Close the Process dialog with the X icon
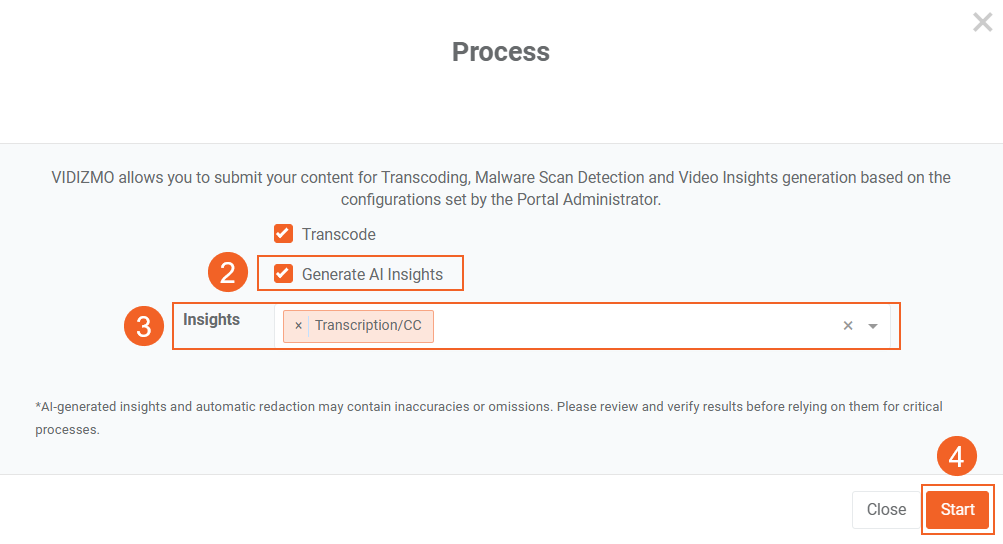This screenshot has width=1003, height=544. click(x=982, y=22)
